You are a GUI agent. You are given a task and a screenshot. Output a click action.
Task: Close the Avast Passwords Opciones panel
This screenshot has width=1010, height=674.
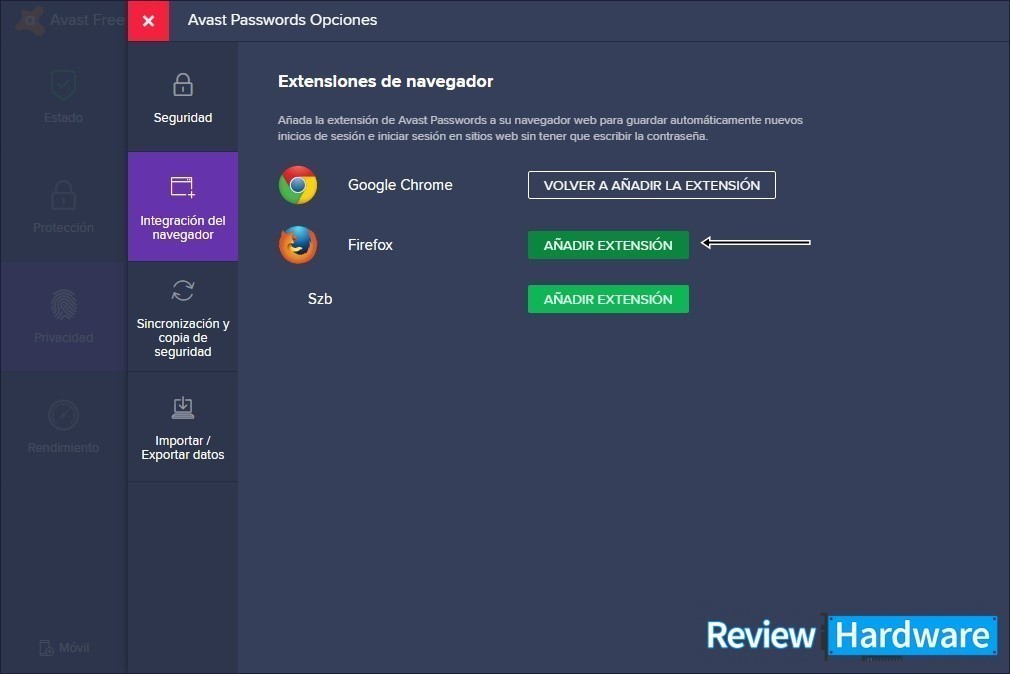(148, 21)
